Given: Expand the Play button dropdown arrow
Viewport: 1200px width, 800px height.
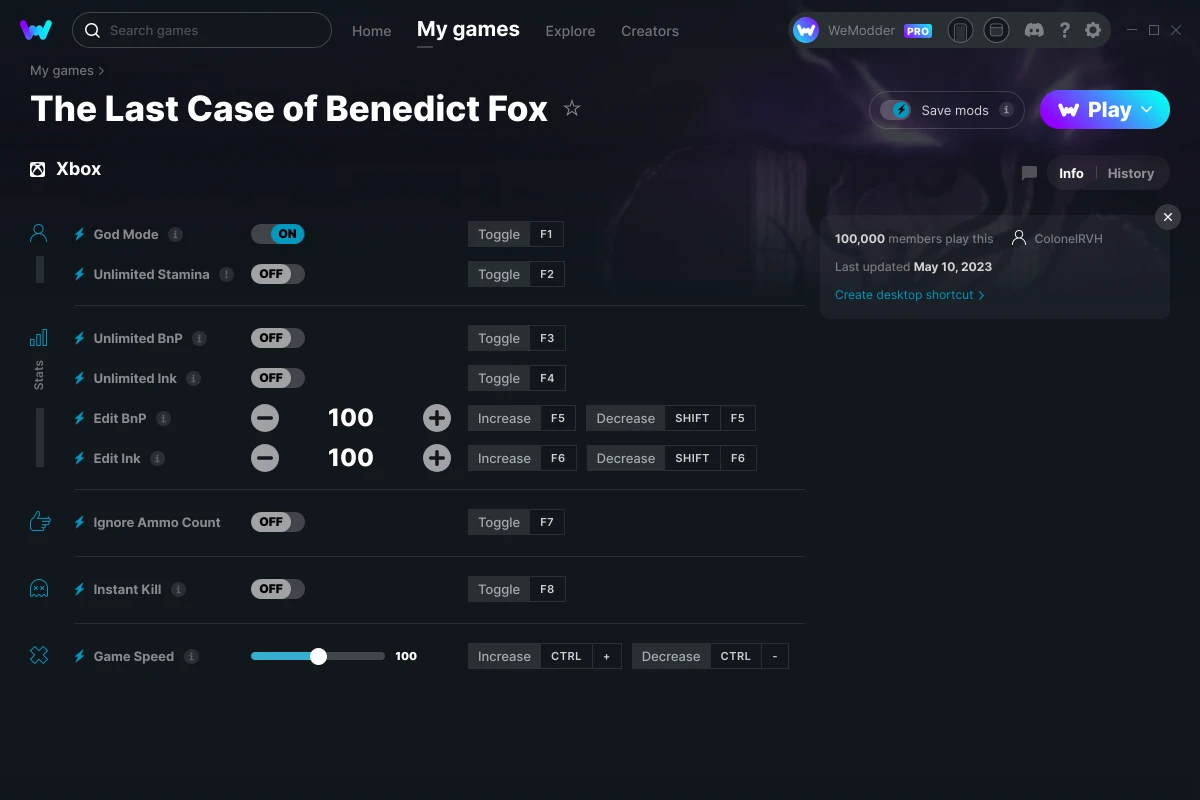Looking at the screenshot, I should click(x=1147, y=110).
